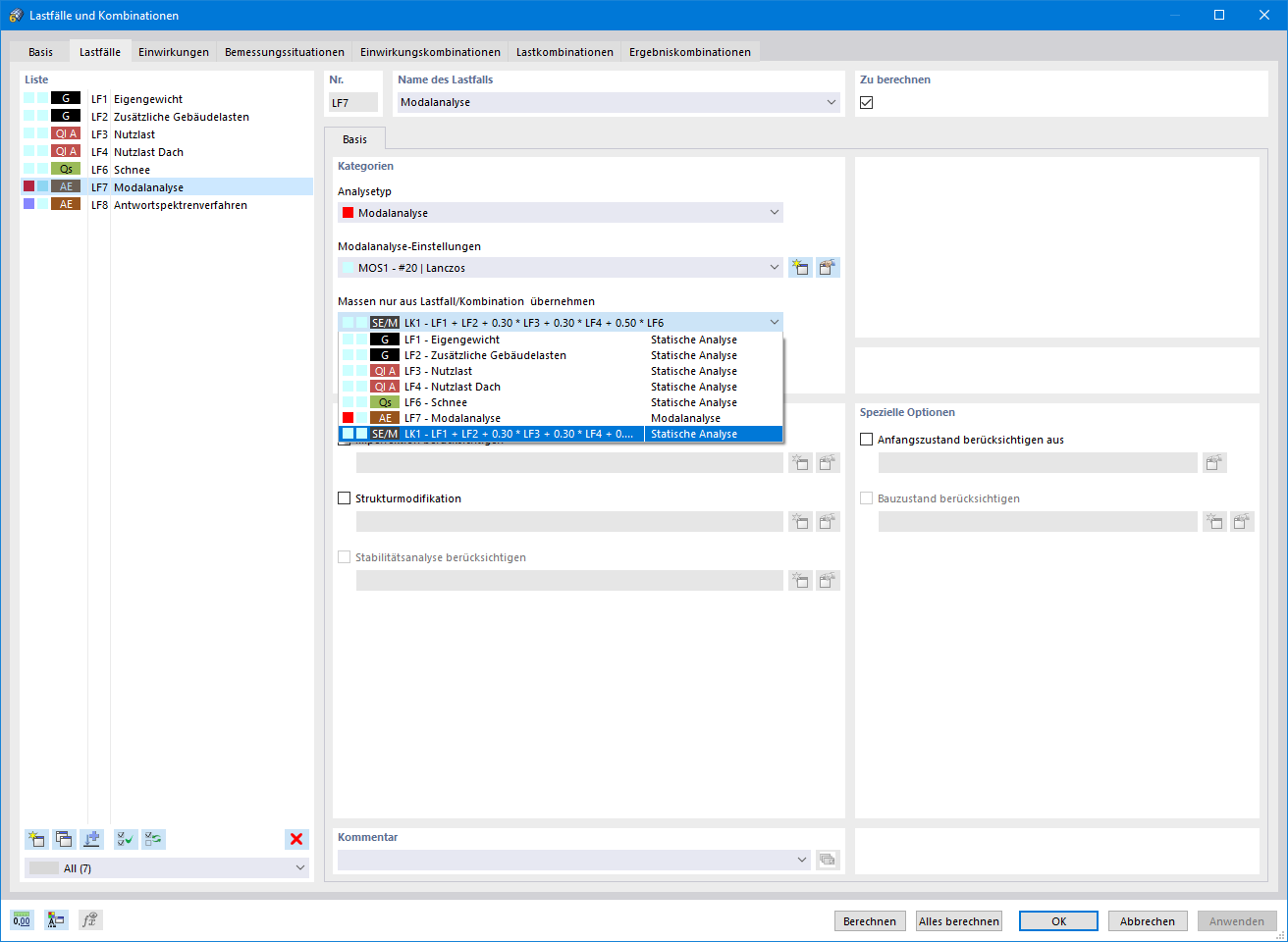Open the Bemessungssituationen tab

coord(285,52)
